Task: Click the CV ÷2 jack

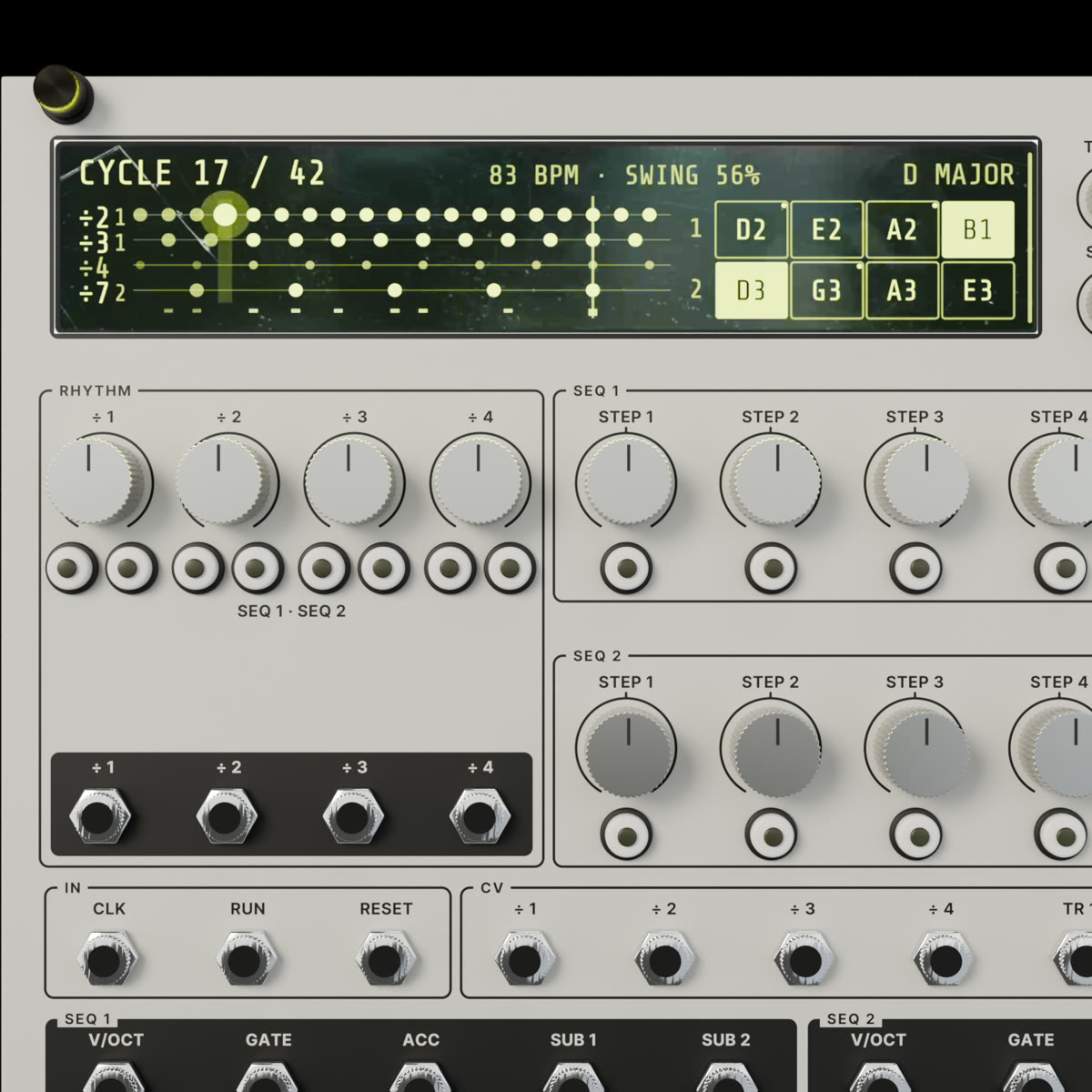Action: pyautogui.click(x=664, y=958)
